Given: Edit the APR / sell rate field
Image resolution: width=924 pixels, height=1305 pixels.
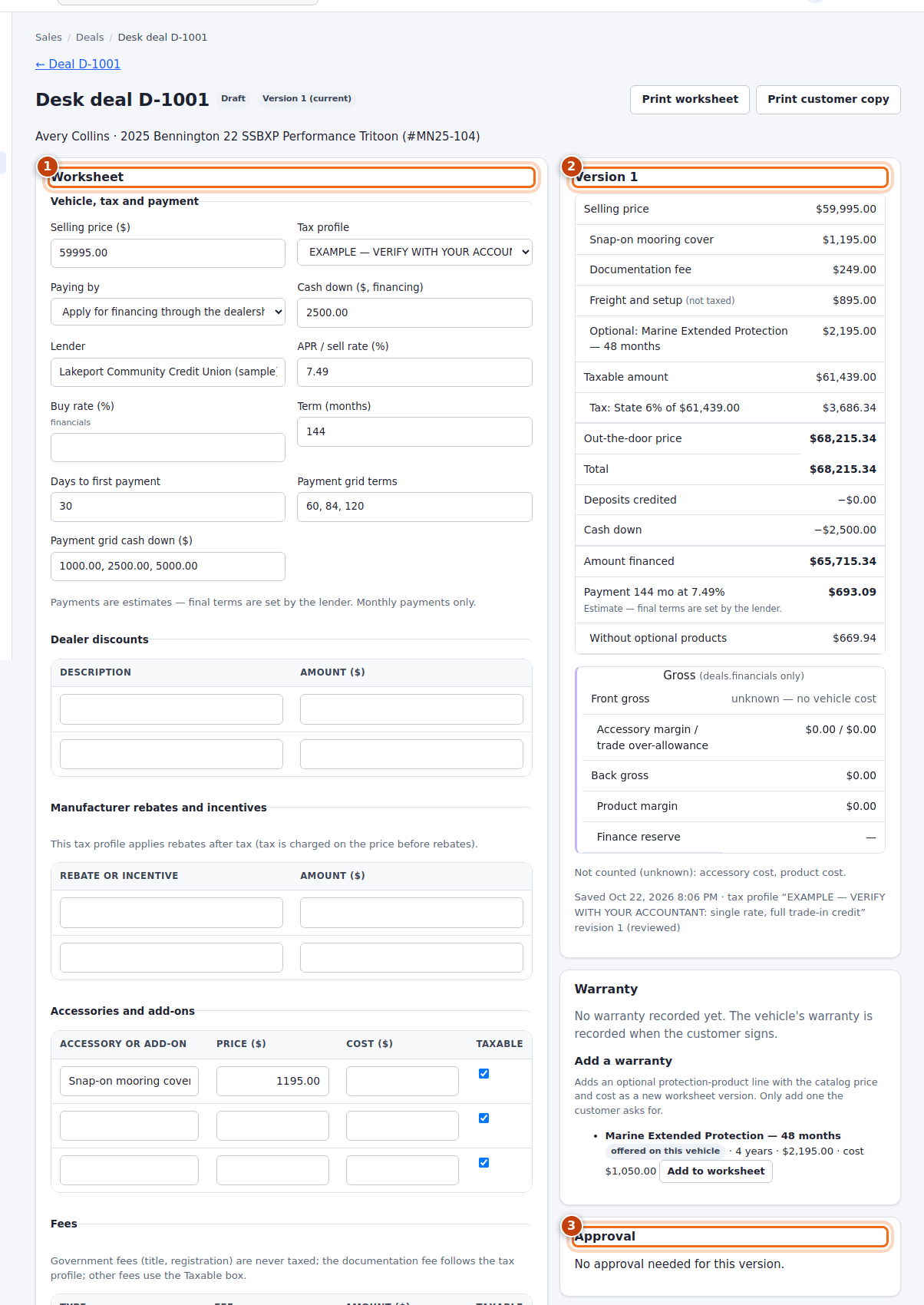Looking at the screenshot, I should 414,372.
